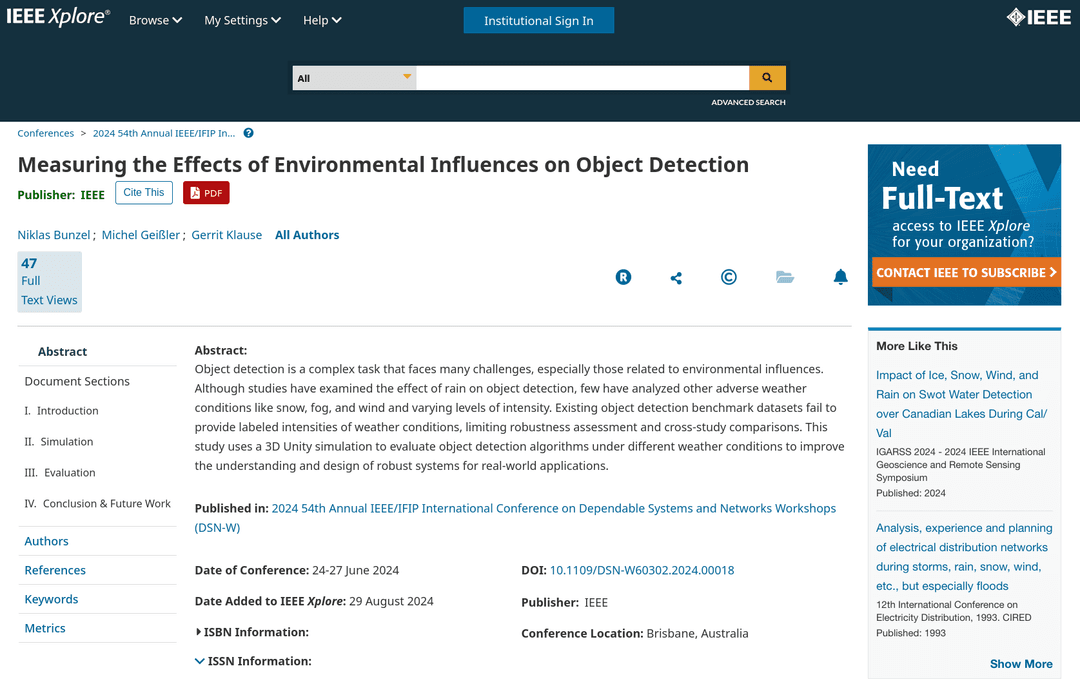Open Document Sections in sidebar
Viewport: 1080px width, 682px height.
click(x=77, y=381)
